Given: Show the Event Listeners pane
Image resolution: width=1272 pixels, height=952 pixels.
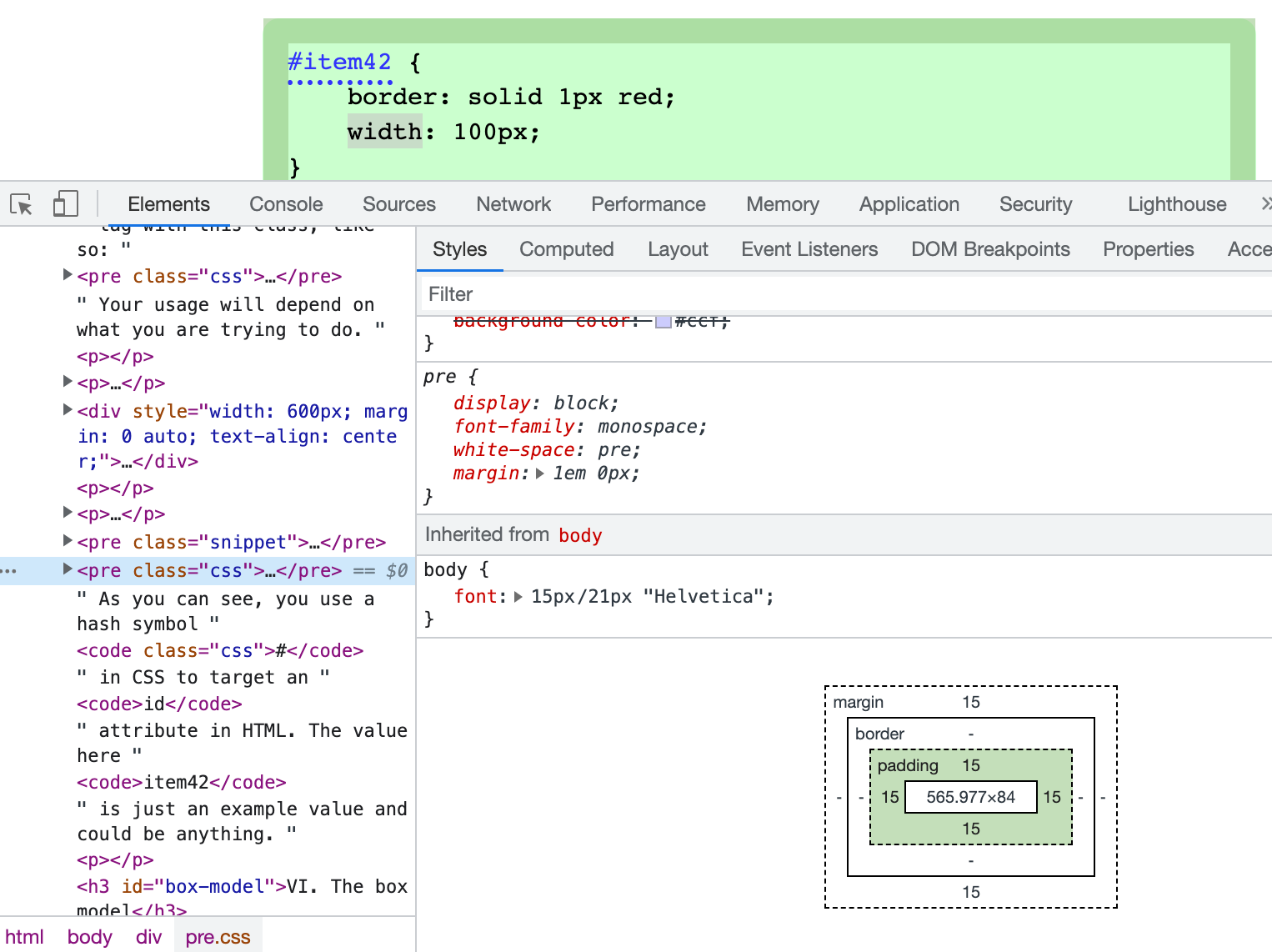Looking at the screenshot, I should tap(809, 249).
